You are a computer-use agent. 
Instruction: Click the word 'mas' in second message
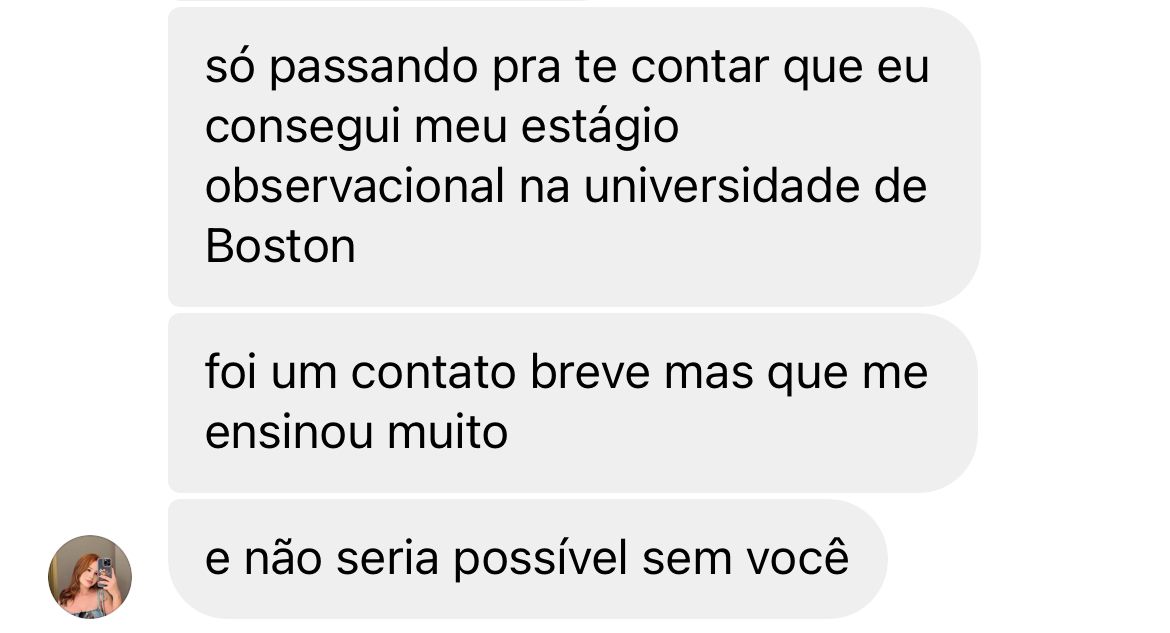pos(708,374)
